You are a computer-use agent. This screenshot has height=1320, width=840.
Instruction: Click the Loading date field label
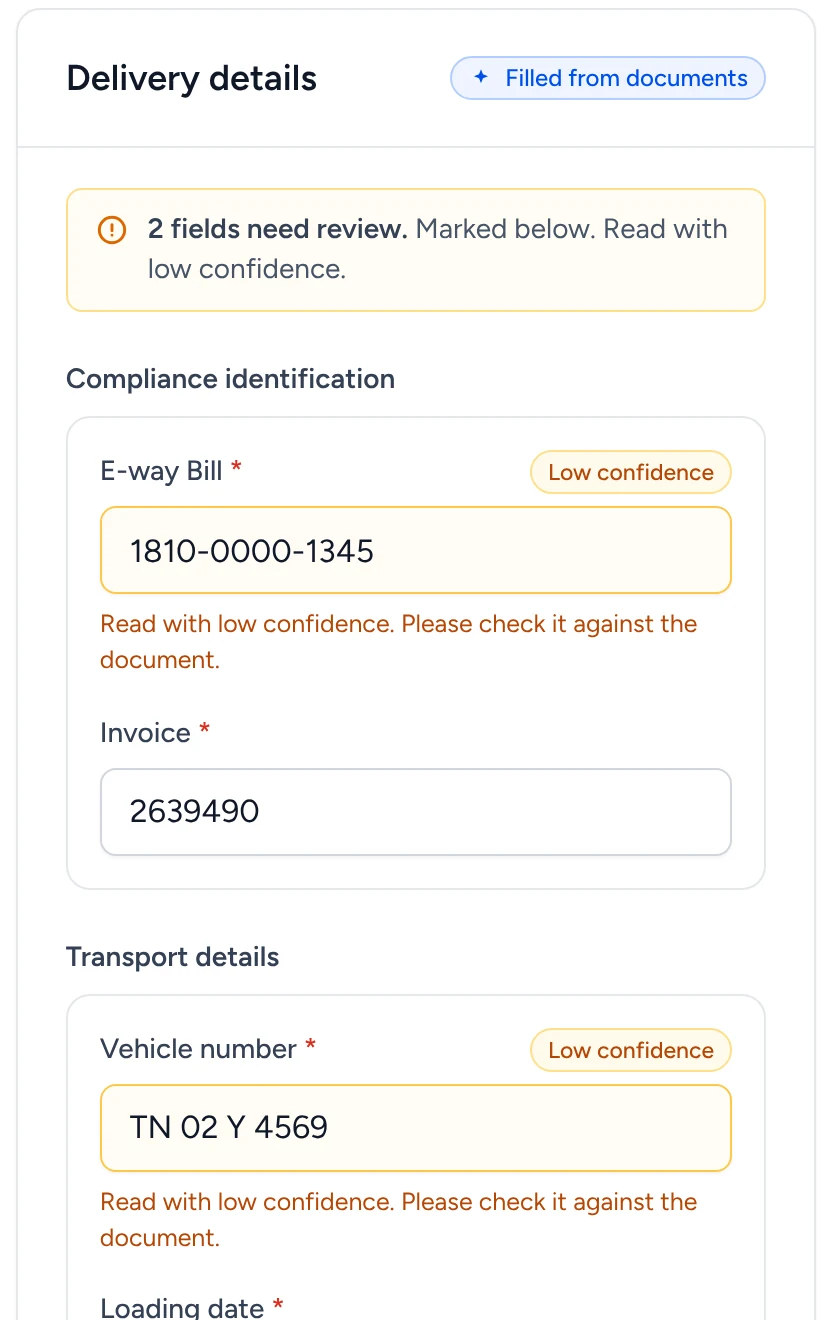tap(182, 1307)
